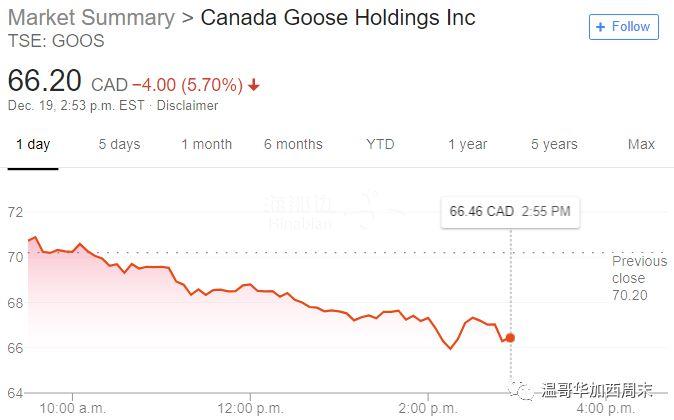674x420 pixels.
Task: Show the 5 years chart range
Action: coord(554,144)
